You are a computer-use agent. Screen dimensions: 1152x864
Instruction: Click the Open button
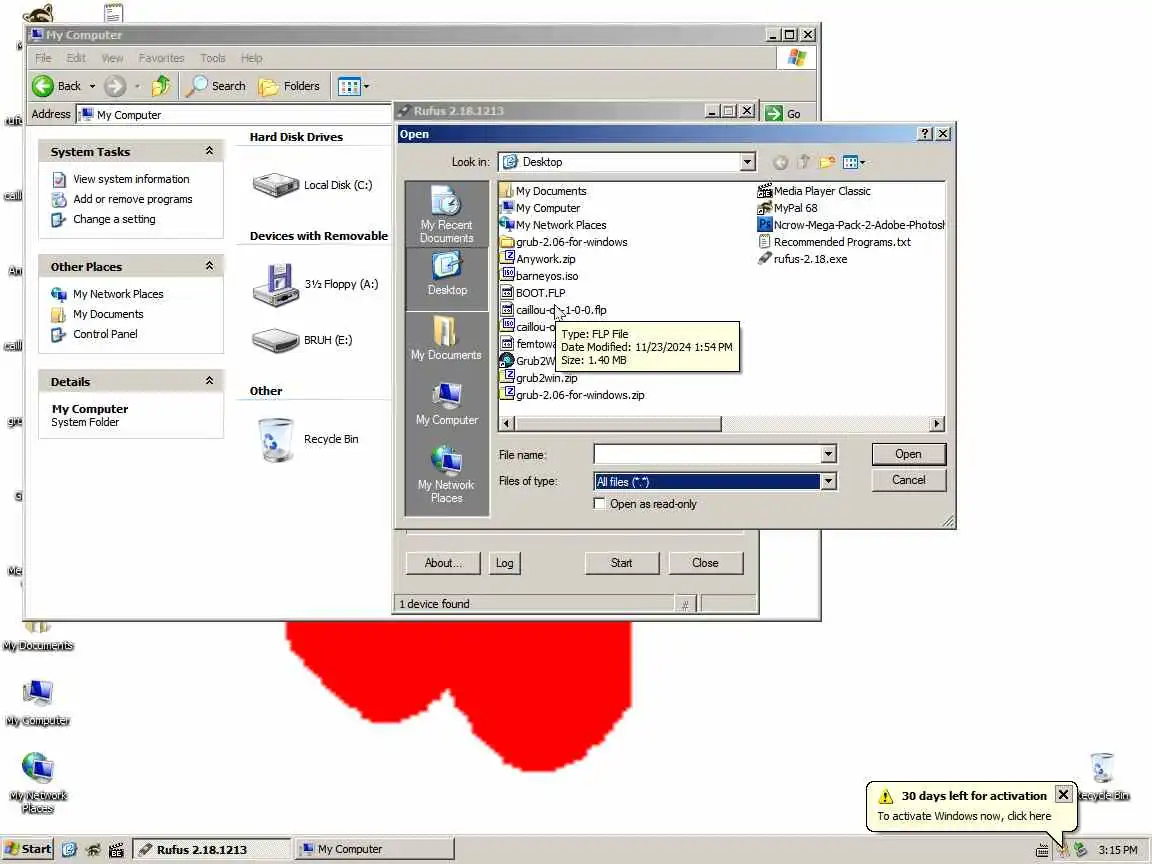[909, 454]
